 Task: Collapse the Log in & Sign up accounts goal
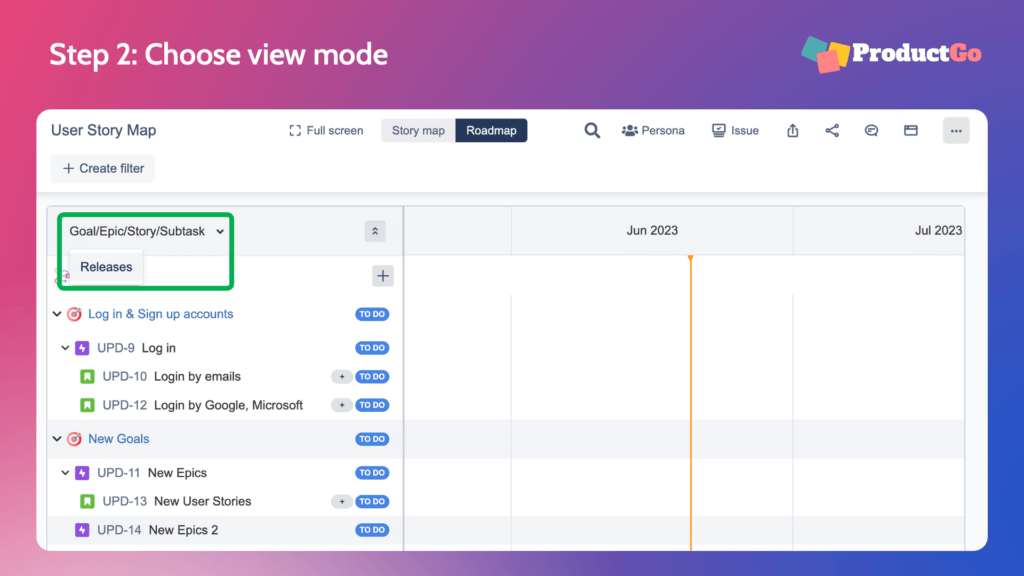point(57,313)
